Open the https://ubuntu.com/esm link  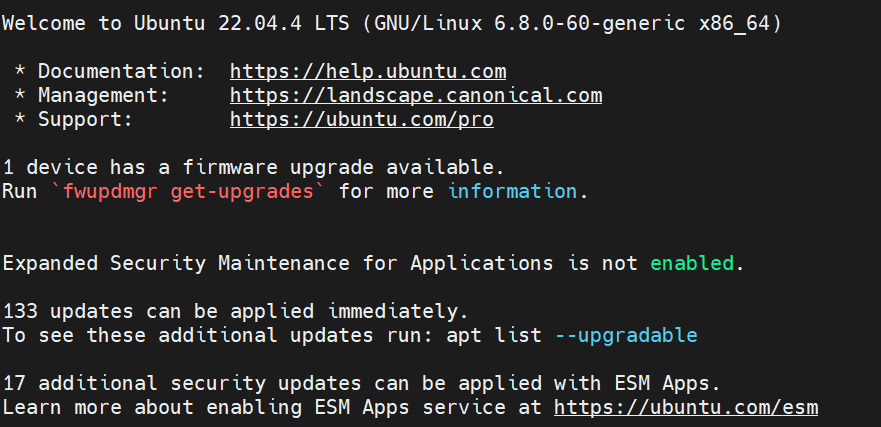(x=685, y=407)
